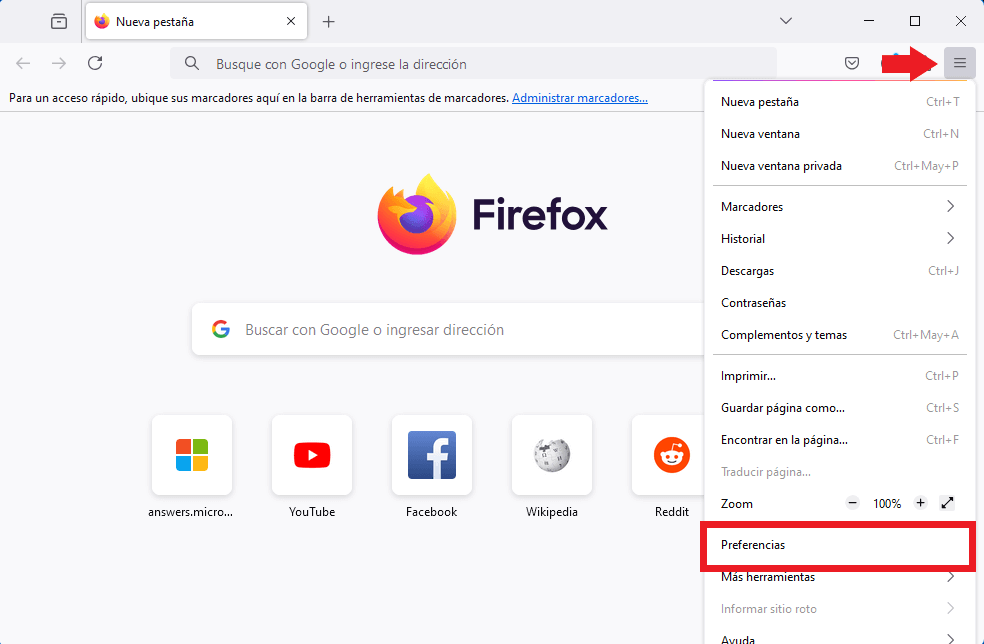The image size is (984, 644).
Task: Click the Save to Pocket icon
Action: pyautogui.click(x=852, y=63)
